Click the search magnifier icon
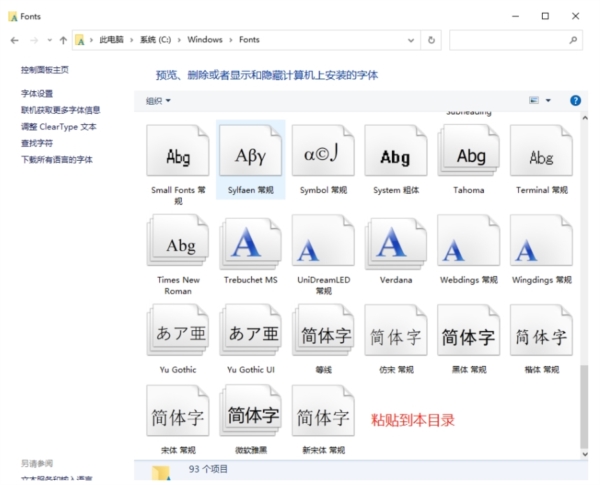 tap(573, 40)
